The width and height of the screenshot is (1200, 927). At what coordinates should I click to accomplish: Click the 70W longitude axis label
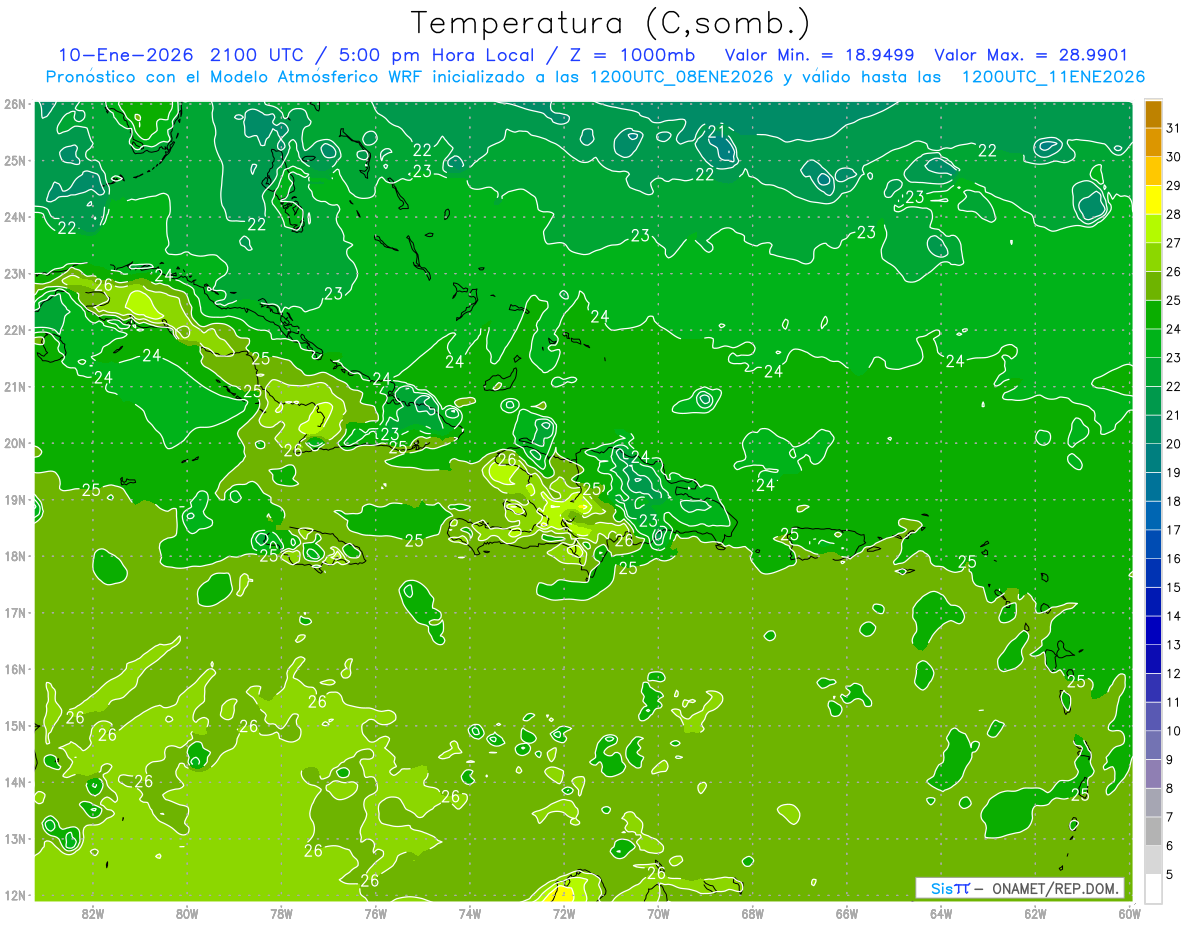pyautogui.click(x=658, y=913)
